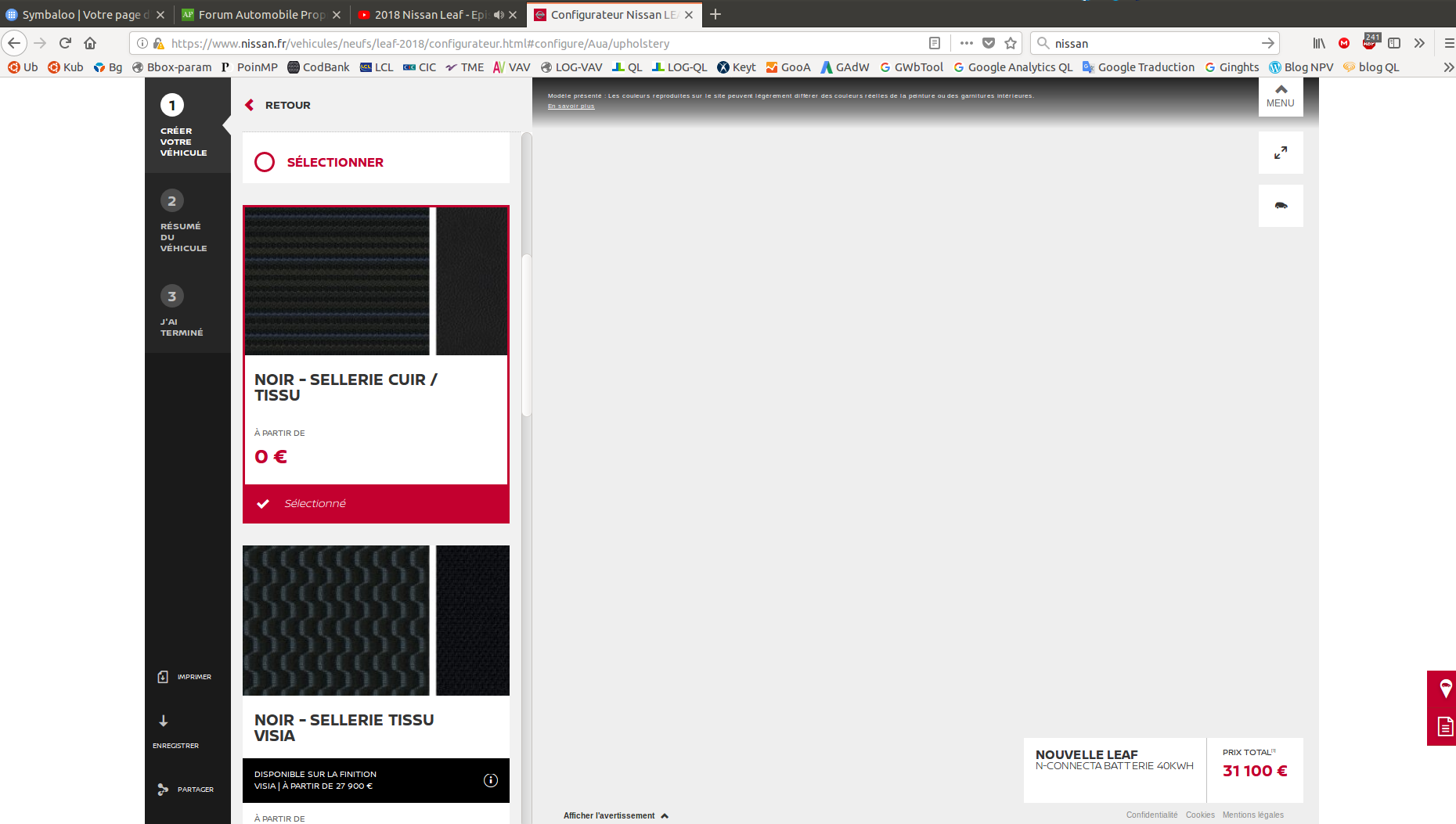Click the red brochure document icon
1456x824 pixels.
1445,727
